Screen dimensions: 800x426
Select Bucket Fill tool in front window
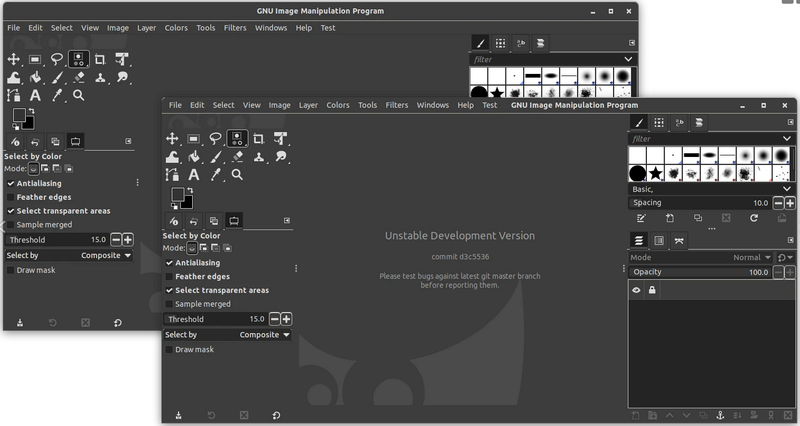click(194, 157)
